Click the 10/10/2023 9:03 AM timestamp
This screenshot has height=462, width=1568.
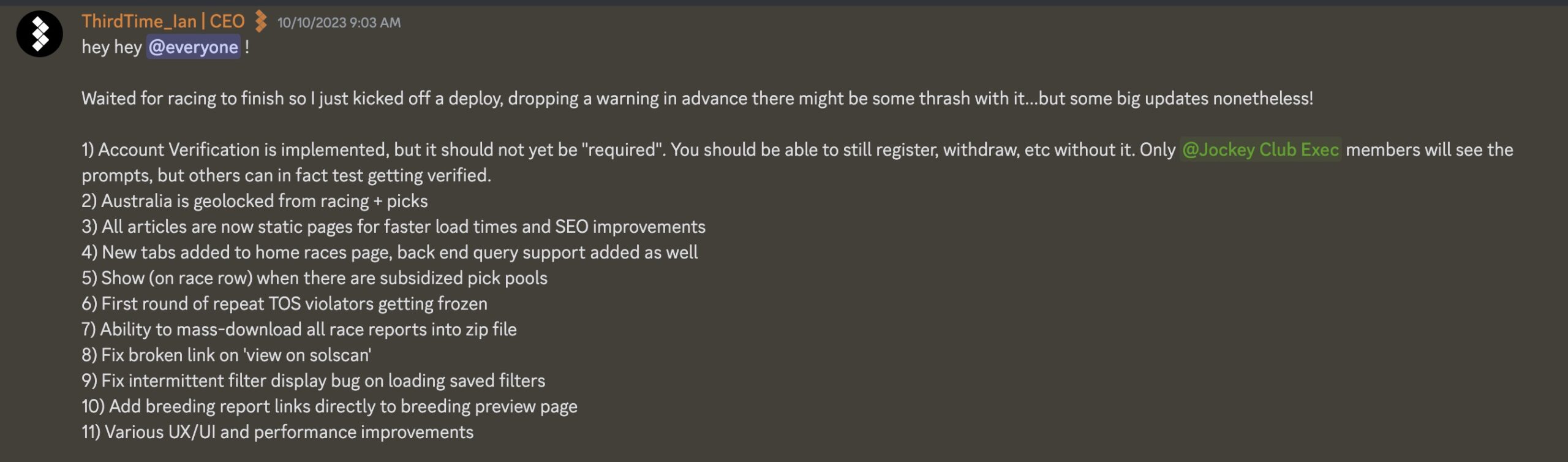coord(339,23)
